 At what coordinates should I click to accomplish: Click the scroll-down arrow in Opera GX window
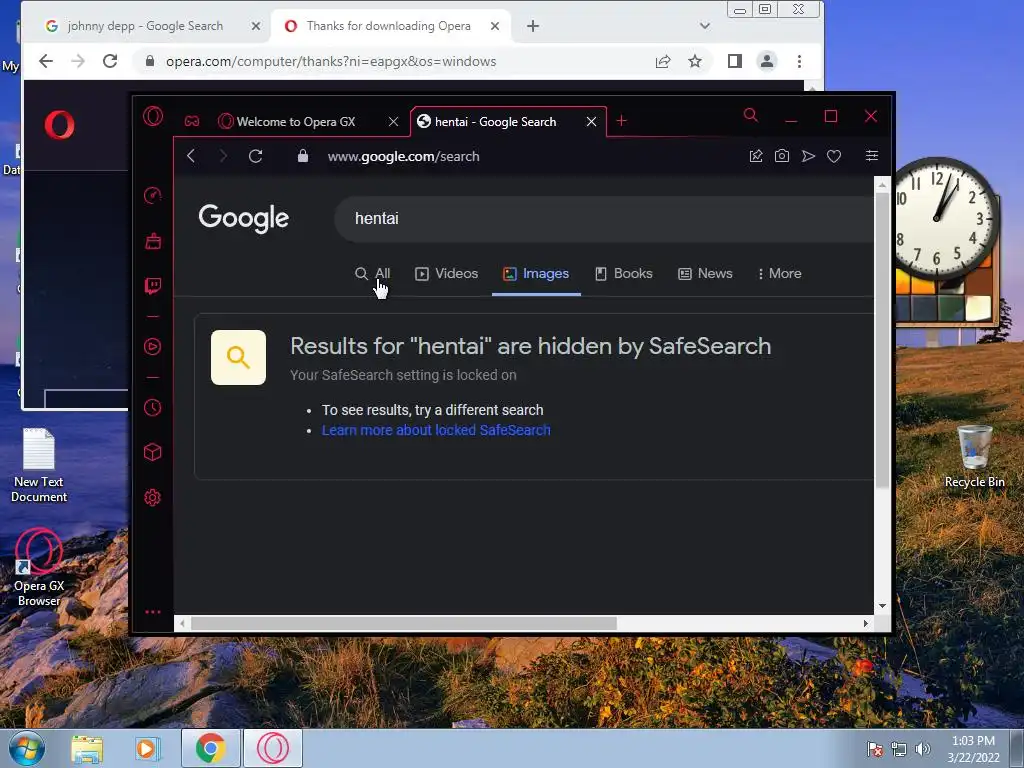tap(882, 606)
